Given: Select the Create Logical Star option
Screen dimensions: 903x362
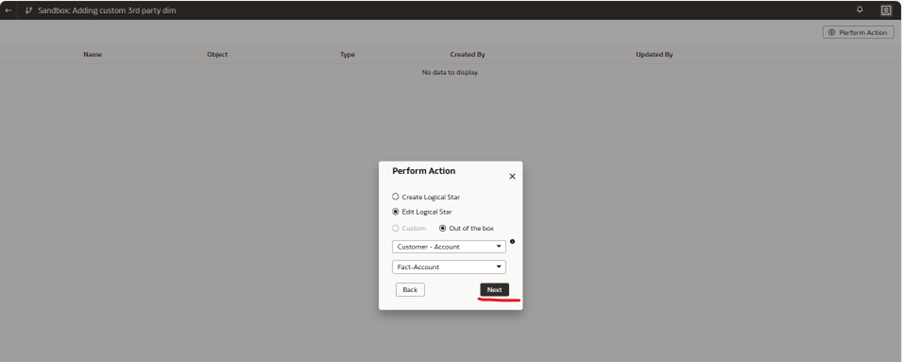Looking at the screenshot, I should tap(426, 197).
